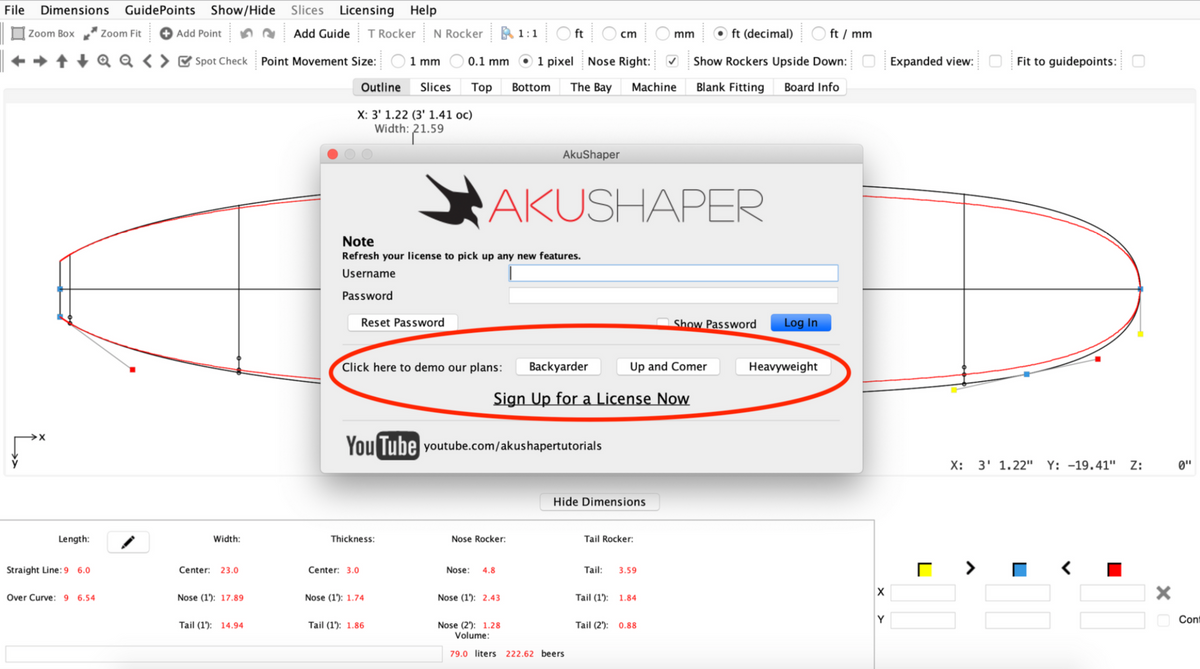Click Sign Up for a License Now
The image size is (1200, 669).
591,399
